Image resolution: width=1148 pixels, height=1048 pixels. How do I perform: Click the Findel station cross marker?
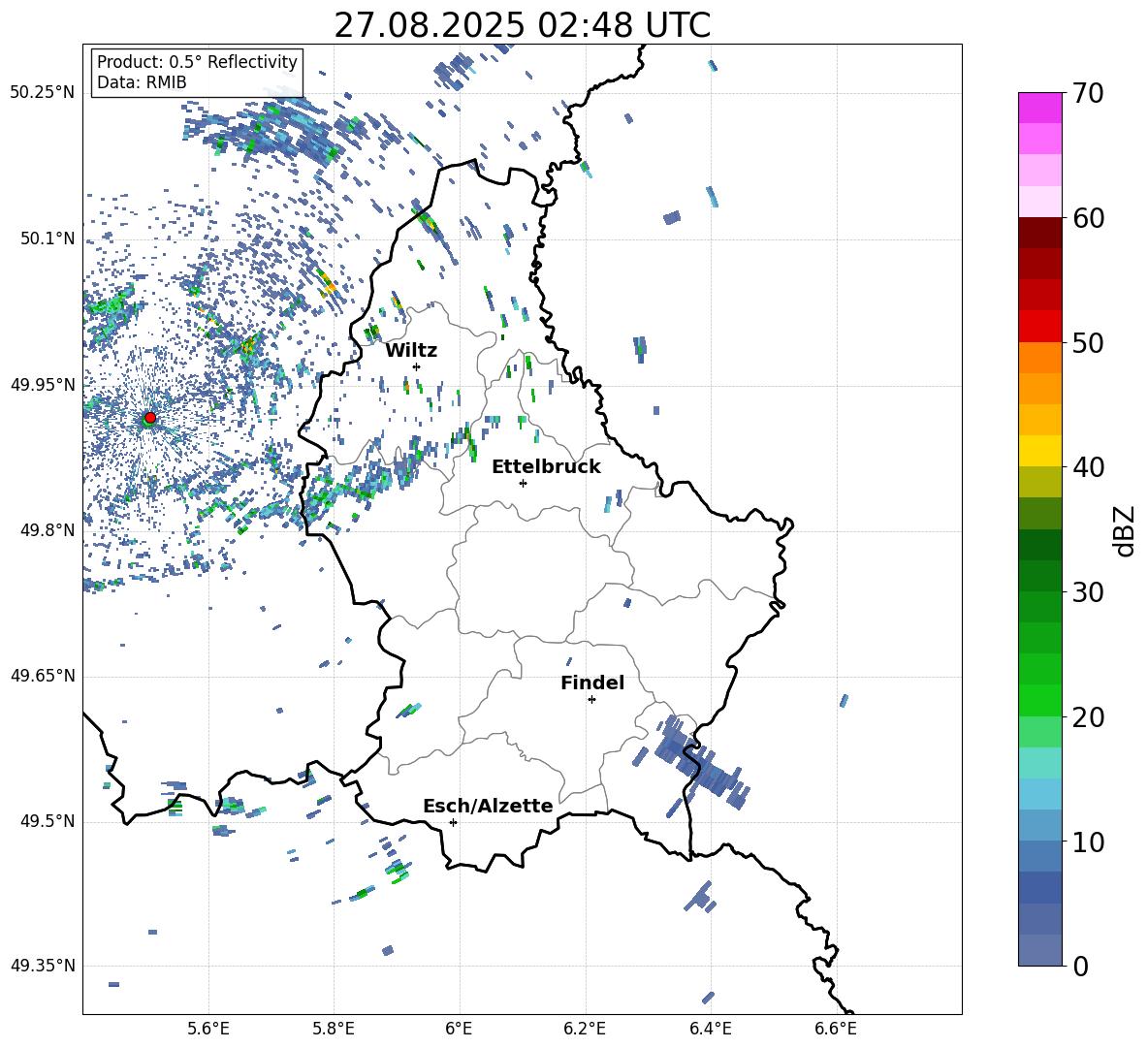(591, 699)
